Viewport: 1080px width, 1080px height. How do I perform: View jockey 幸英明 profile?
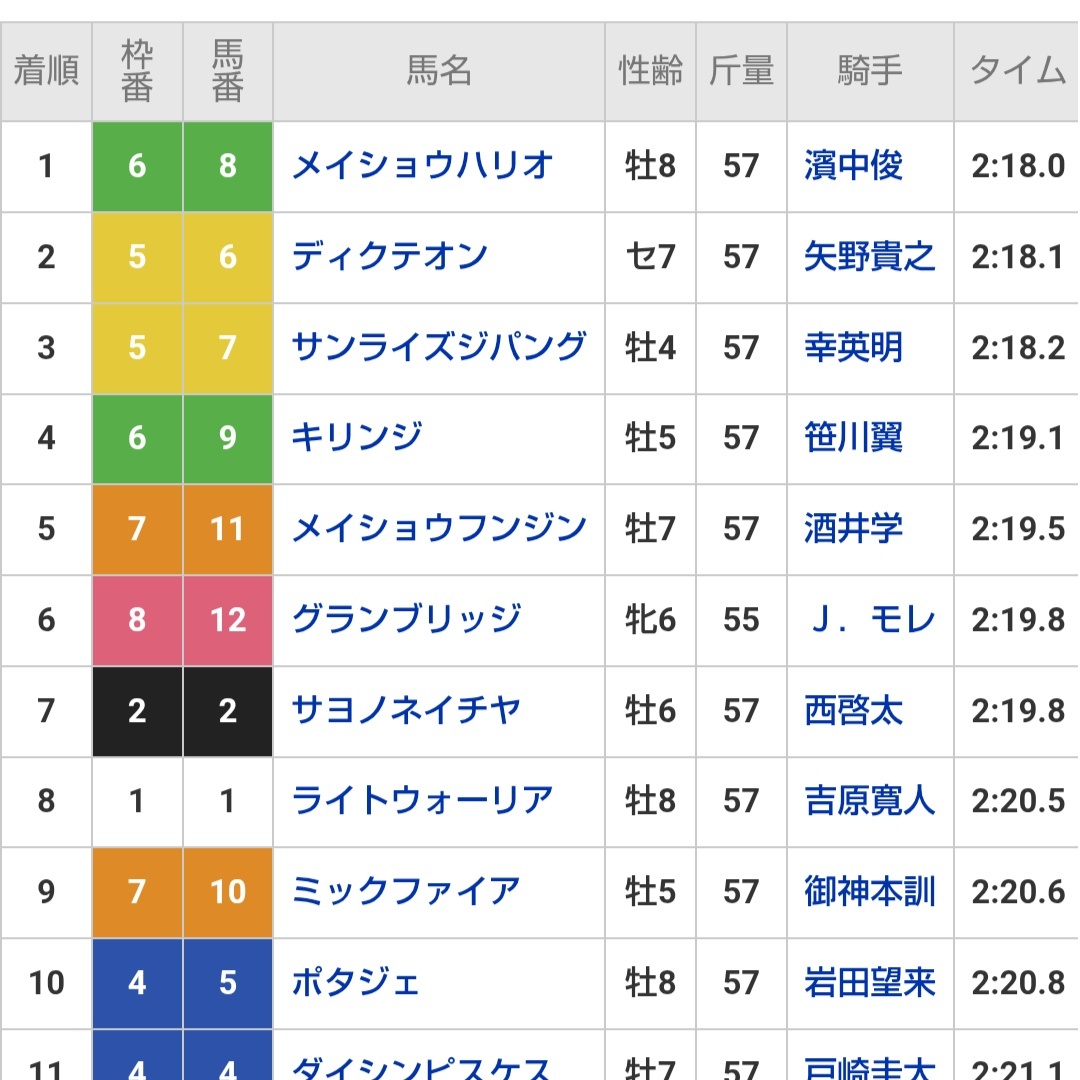pyautogui.click(x=853, y=347)
